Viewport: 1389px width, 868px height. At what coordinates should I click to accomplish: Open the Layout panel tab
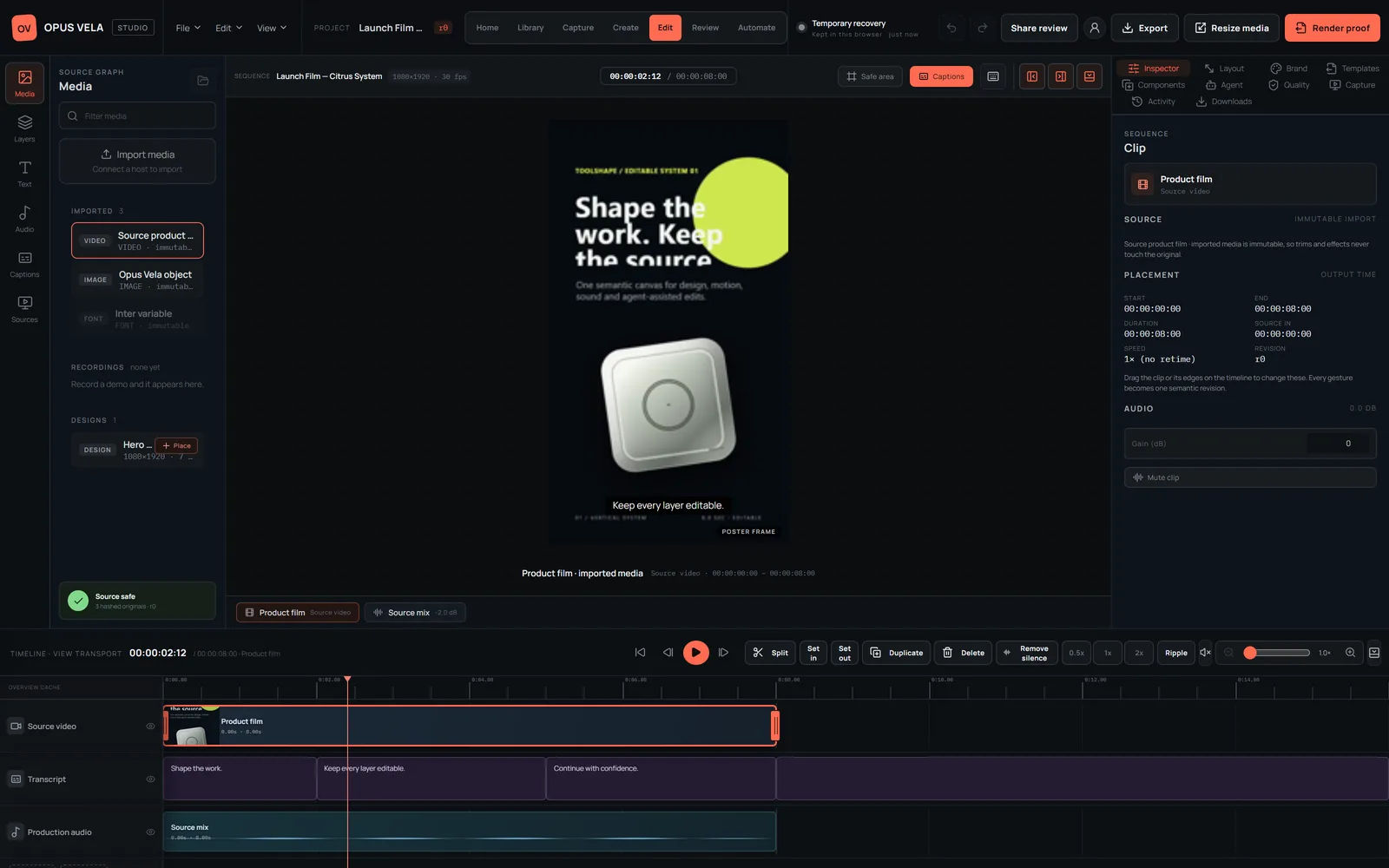[x=1224, y=69]
